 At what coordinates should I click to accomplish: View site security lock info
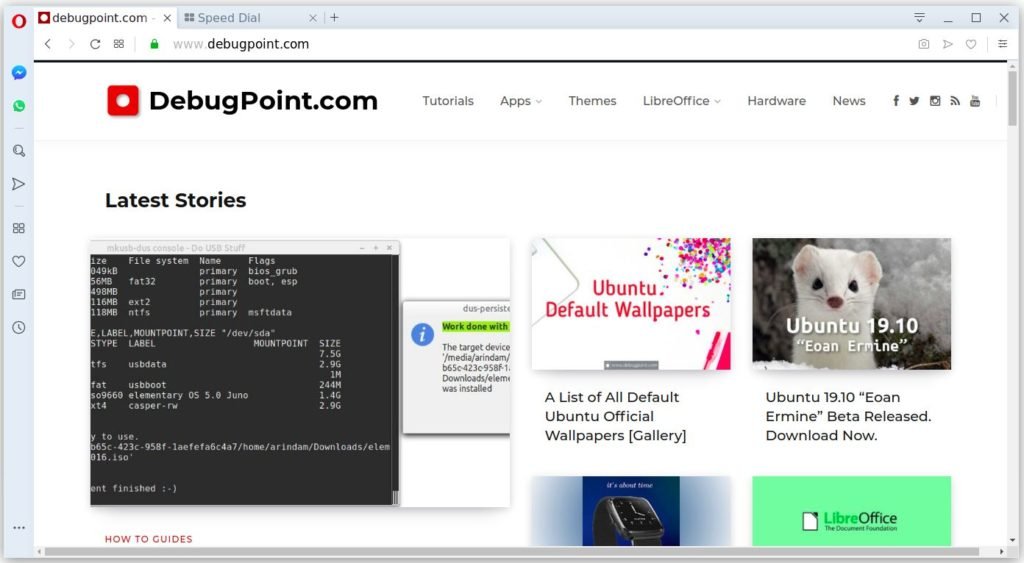154,44
